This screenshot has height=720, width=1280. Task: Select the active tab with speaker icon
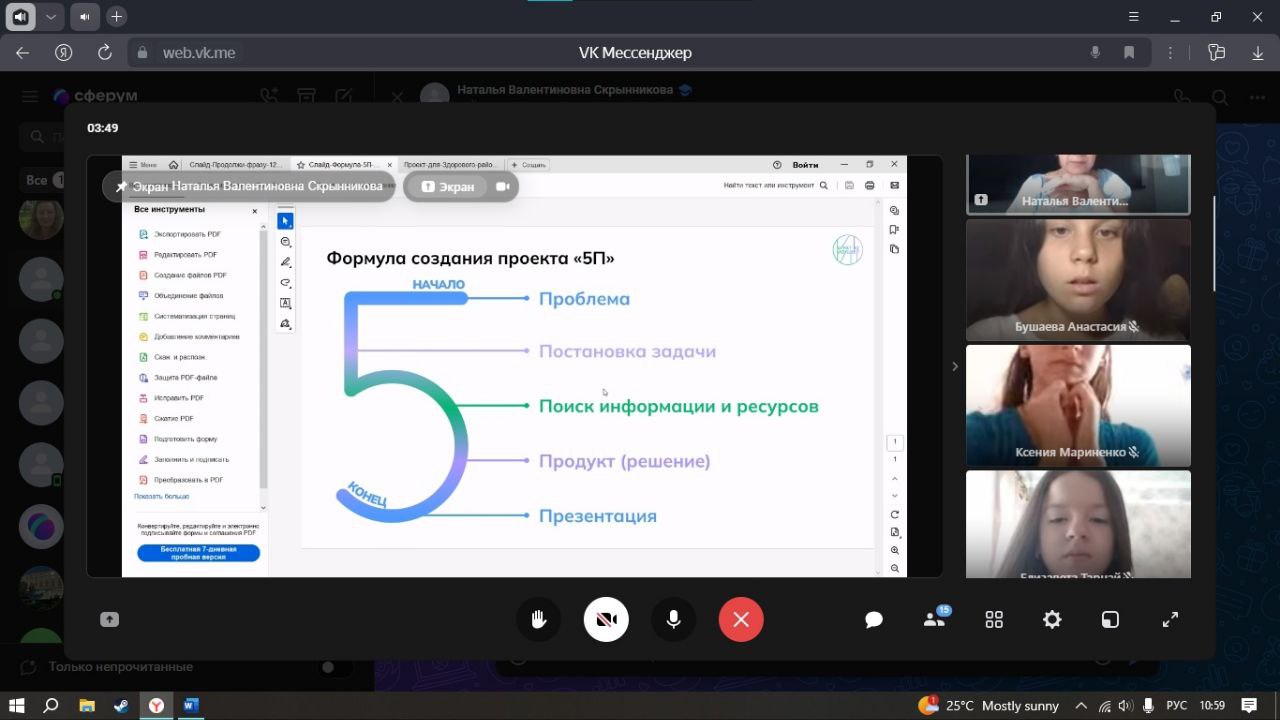tap(19, 17)
